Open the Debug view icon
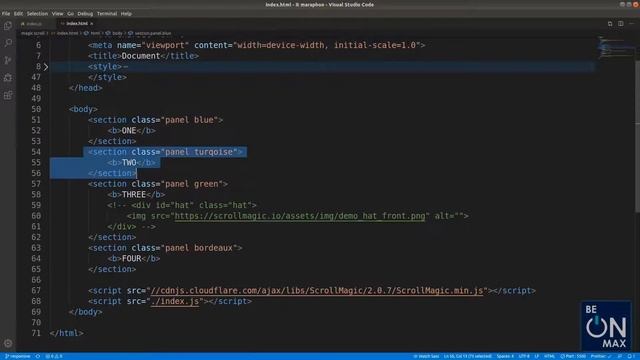 8,78
